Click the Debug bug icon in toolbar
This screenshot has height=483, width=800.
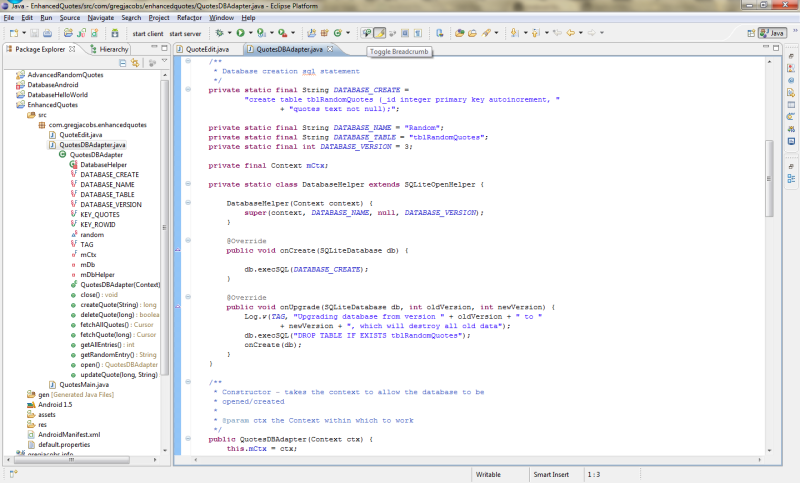pos(219,33)
